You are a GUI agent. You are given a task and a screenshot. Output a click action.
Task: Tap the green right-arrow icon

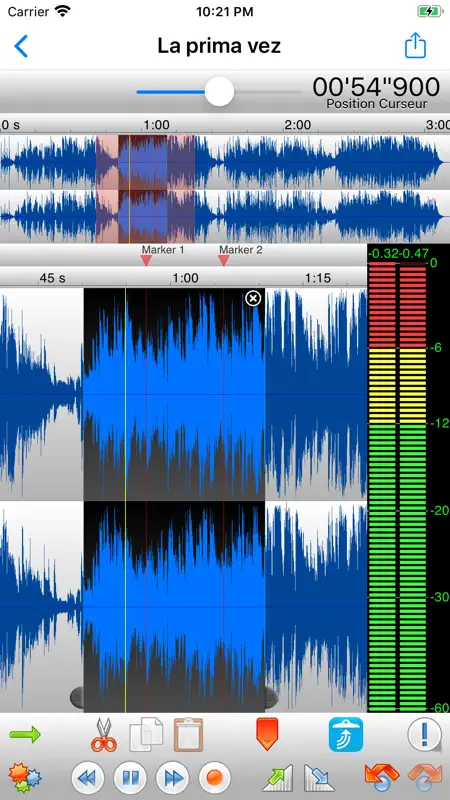[x=24, y=735]
